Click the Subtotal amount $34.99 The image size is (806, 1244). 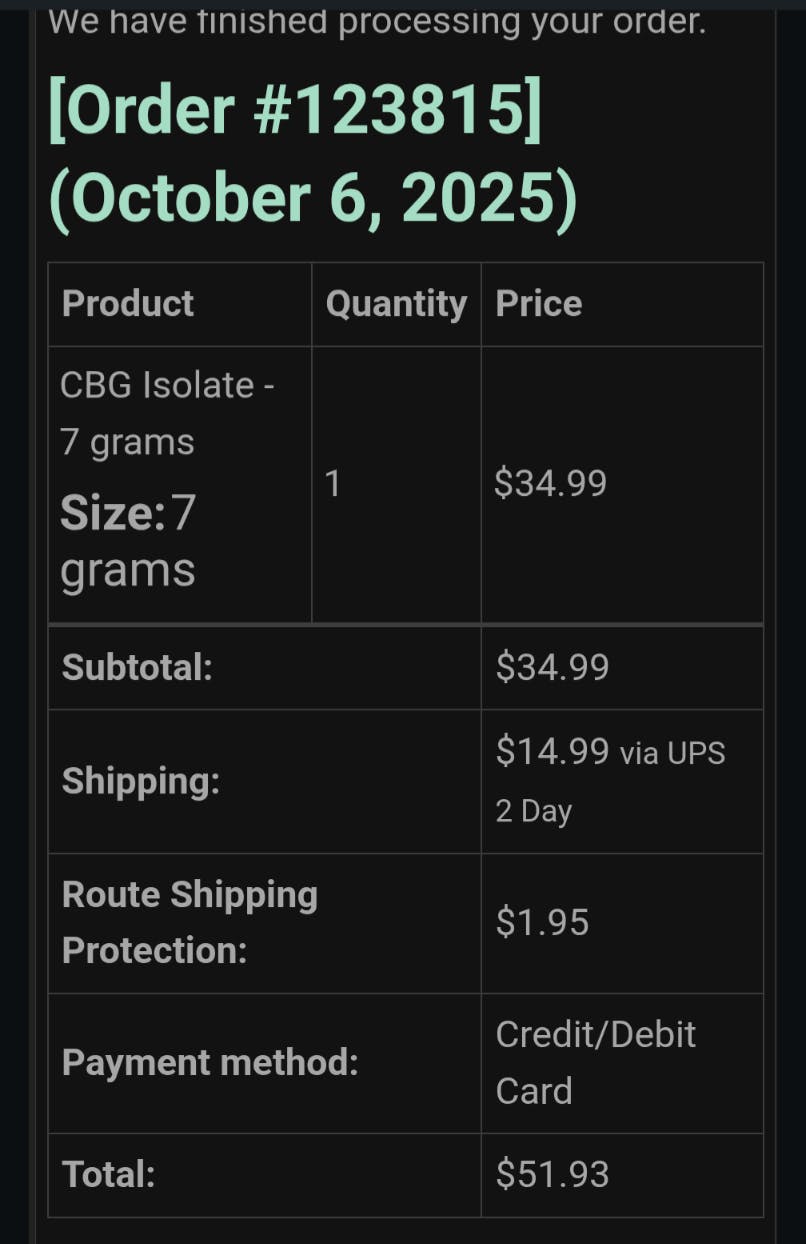552,668
